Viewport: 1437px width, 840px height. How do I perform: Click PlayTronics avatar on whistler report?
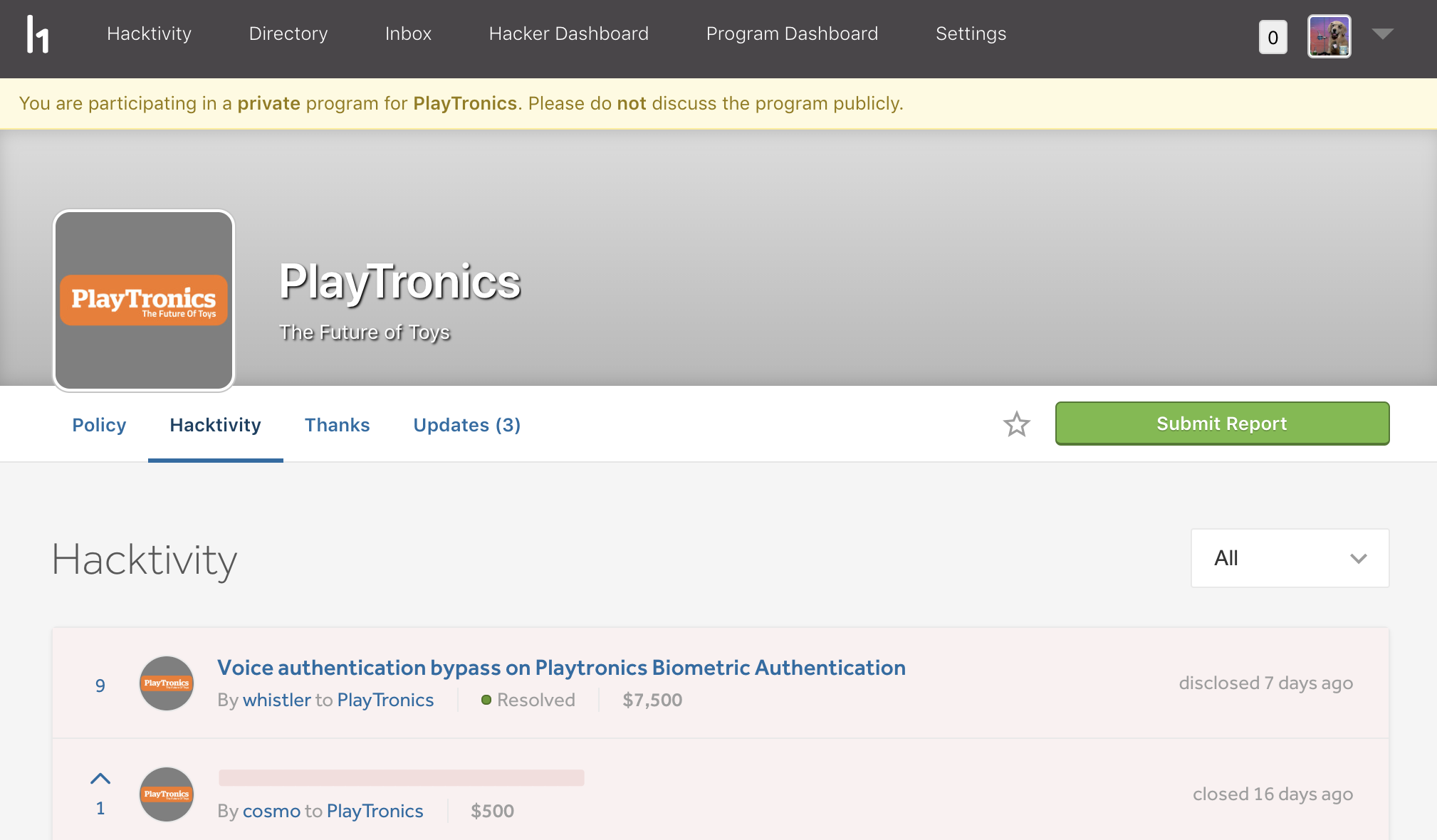(167, 683)
